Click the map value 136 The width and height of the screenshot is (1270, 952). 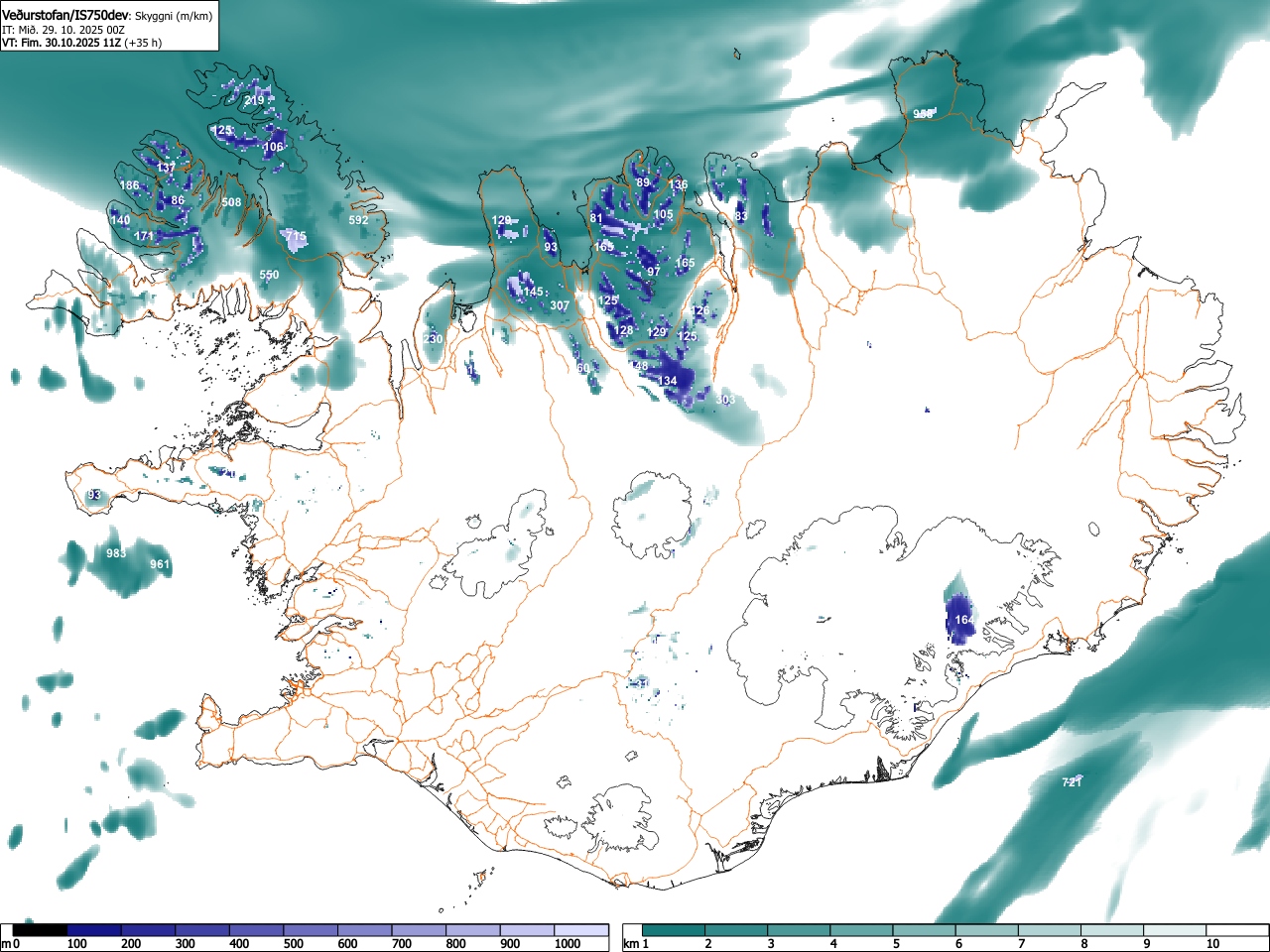pyautogui.click(x=678, y=184)
